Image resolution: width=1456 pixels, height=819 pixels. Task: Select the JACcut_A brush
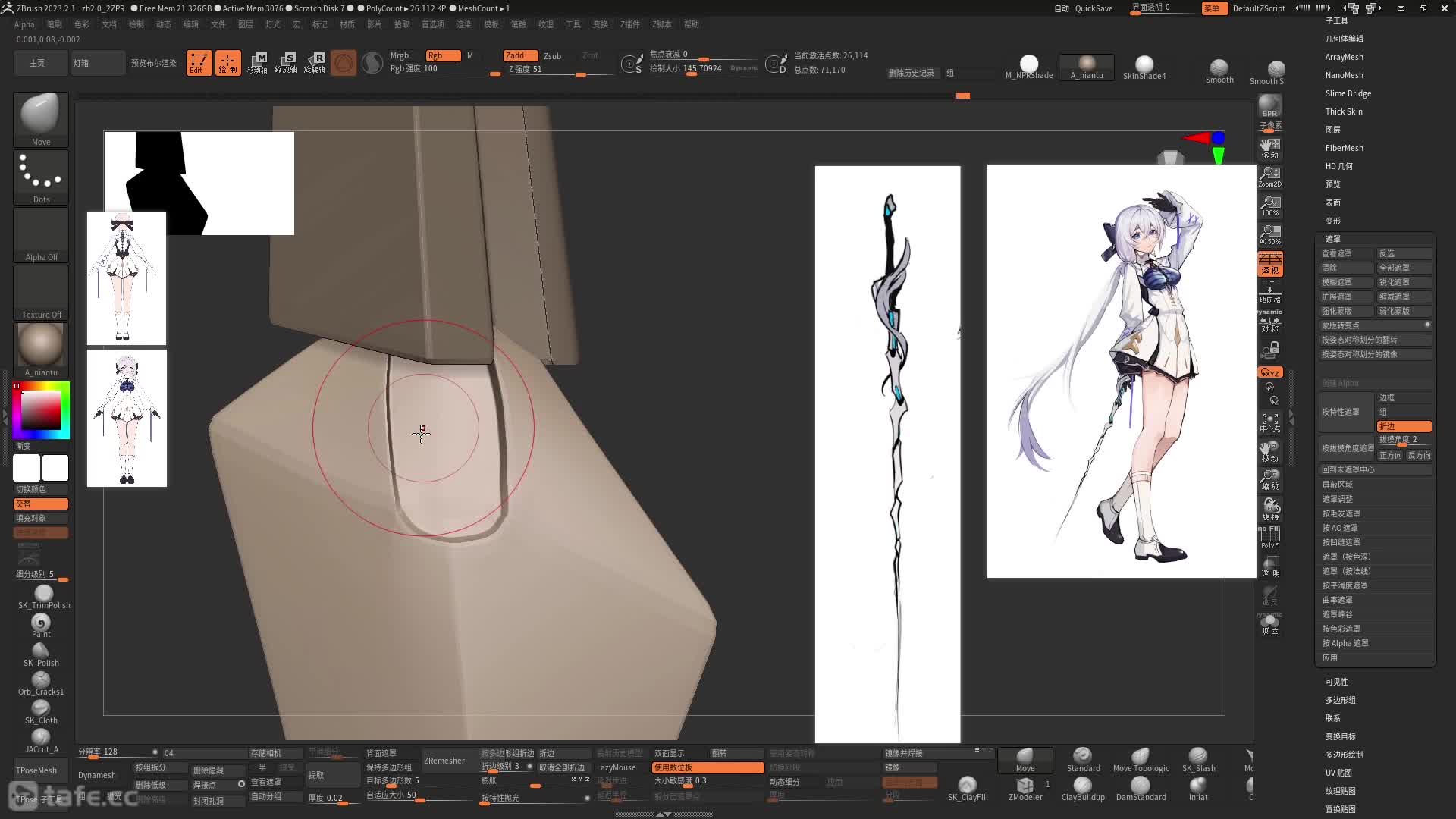point(41,741)
